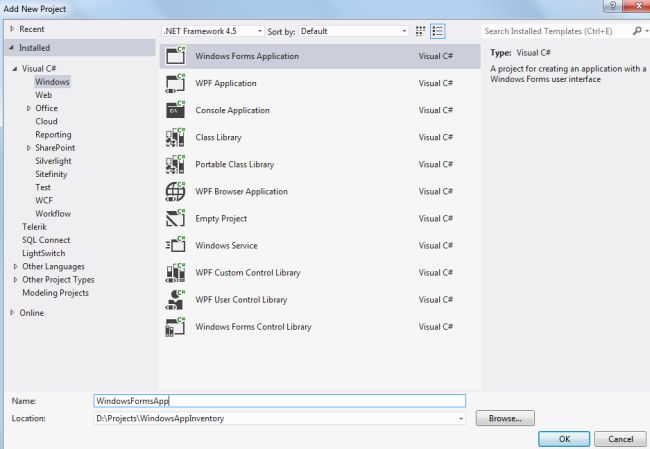Select the Console Application template name
The image size is (650, 449).
tap(233, 110)
